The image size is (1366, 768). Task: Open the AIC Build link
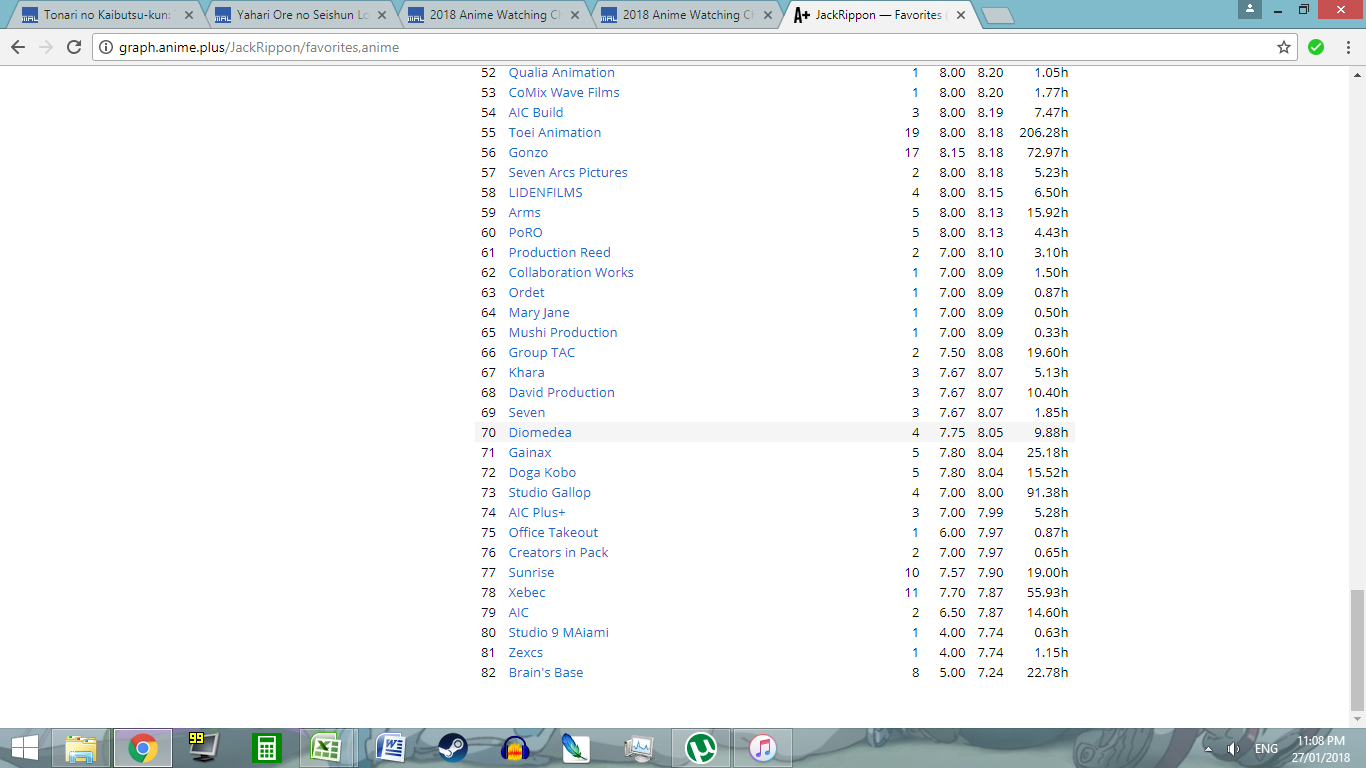point(536,112)
